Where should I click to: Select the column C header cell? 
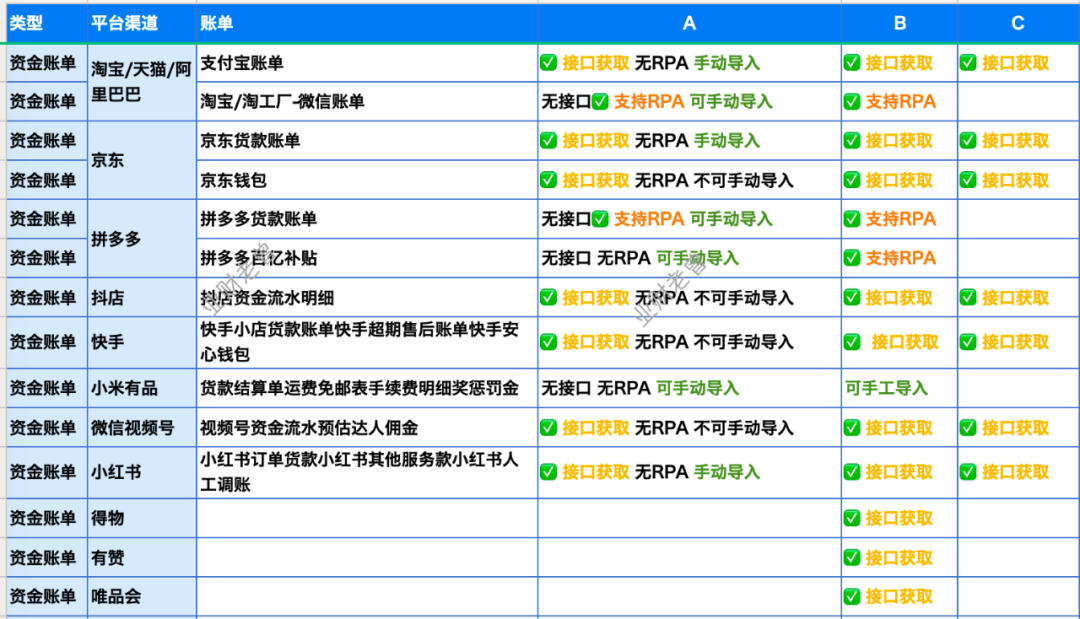coord(1017,23)
